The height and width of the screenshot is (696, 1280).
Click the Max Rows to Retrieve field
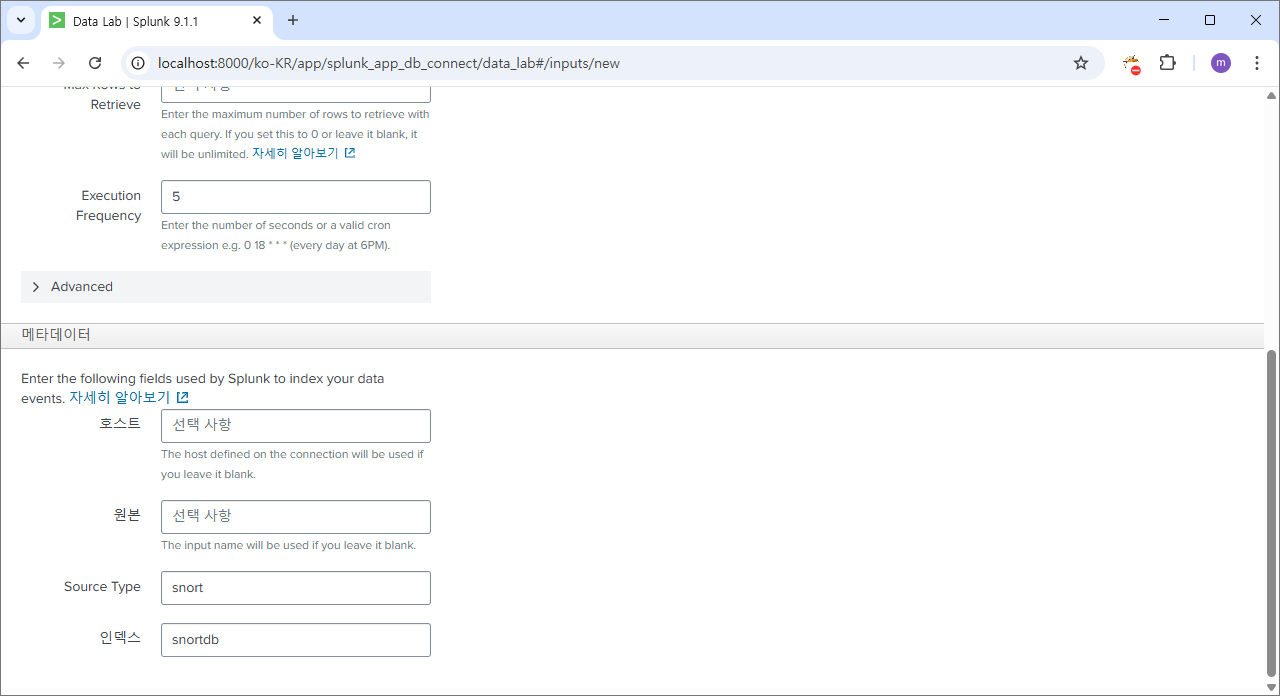click(296, 93)
